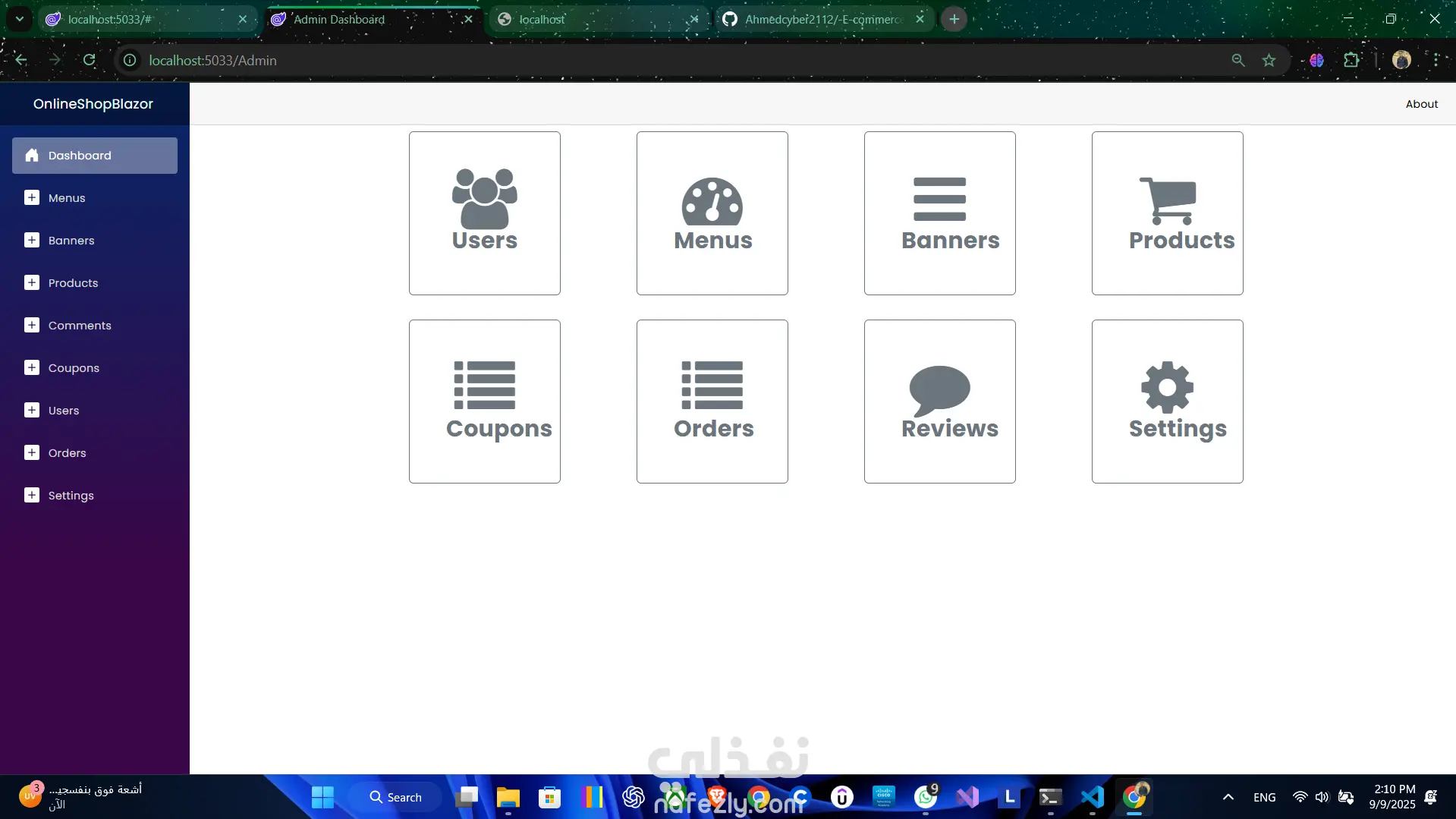Open the news widget in the taskbar

(x=80, y=797)
